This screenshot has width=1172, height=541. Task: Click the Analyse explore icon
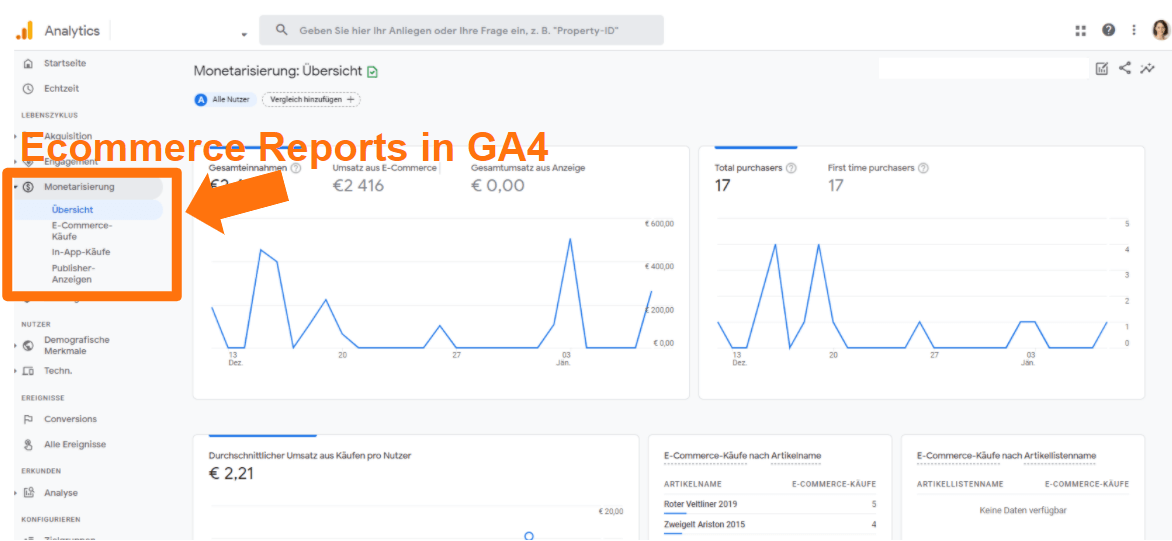coord(28,493)
